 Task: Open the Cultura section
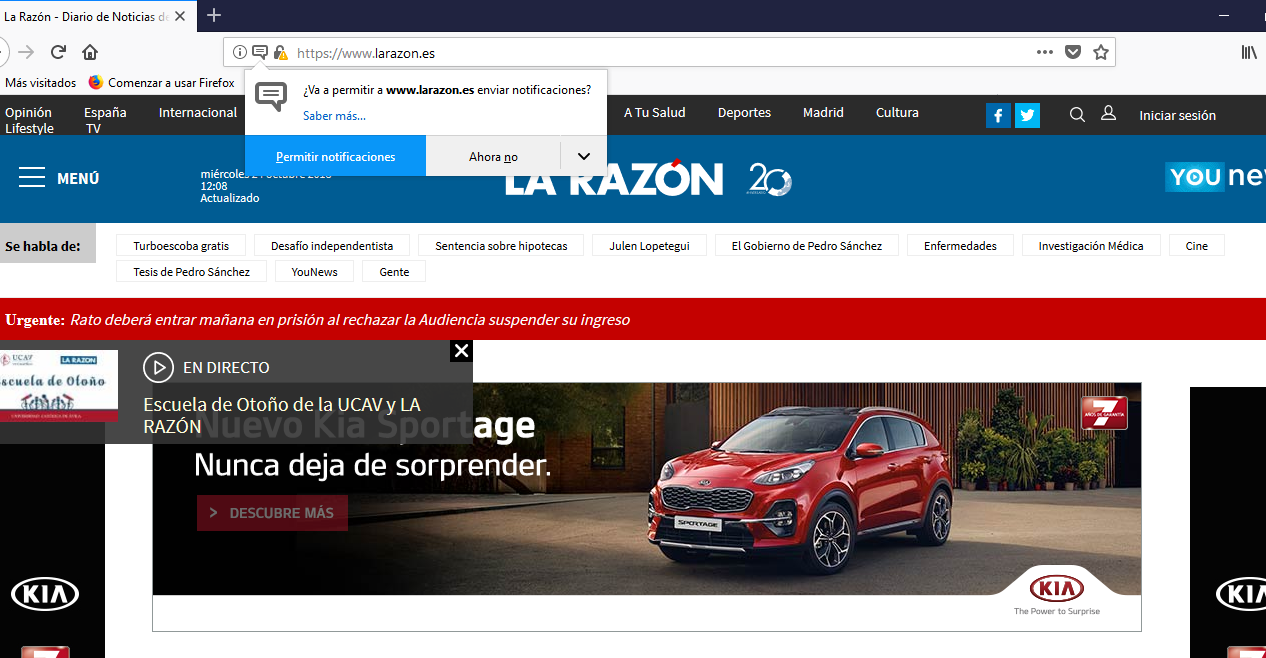pyautogui.click(x=897, y=113)
